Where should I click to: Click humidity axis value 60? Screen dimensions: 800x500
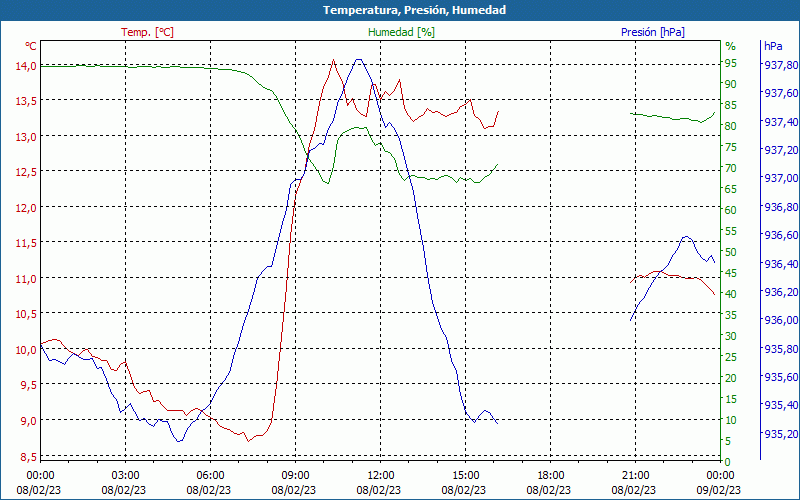click(x=731, y=210)
